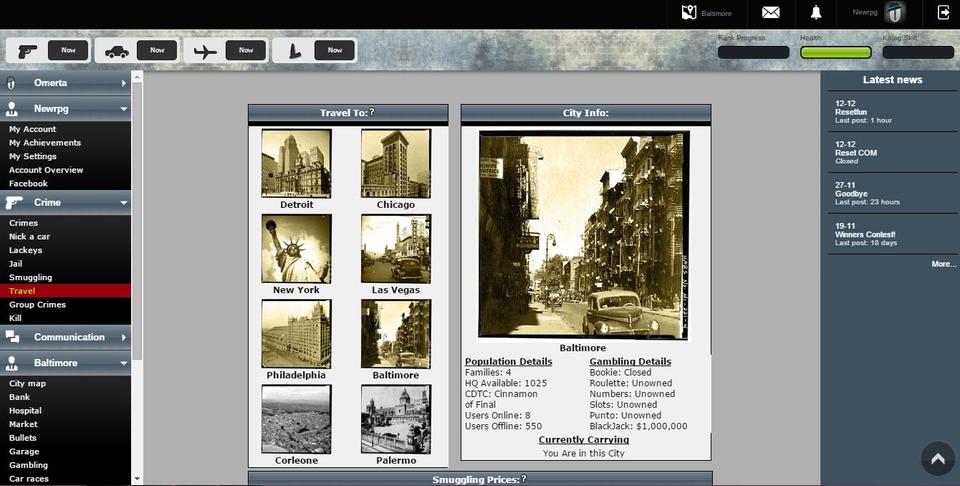Open the notifications bell icon
Viewport: 960px width, 486px height.
(816, 12)
